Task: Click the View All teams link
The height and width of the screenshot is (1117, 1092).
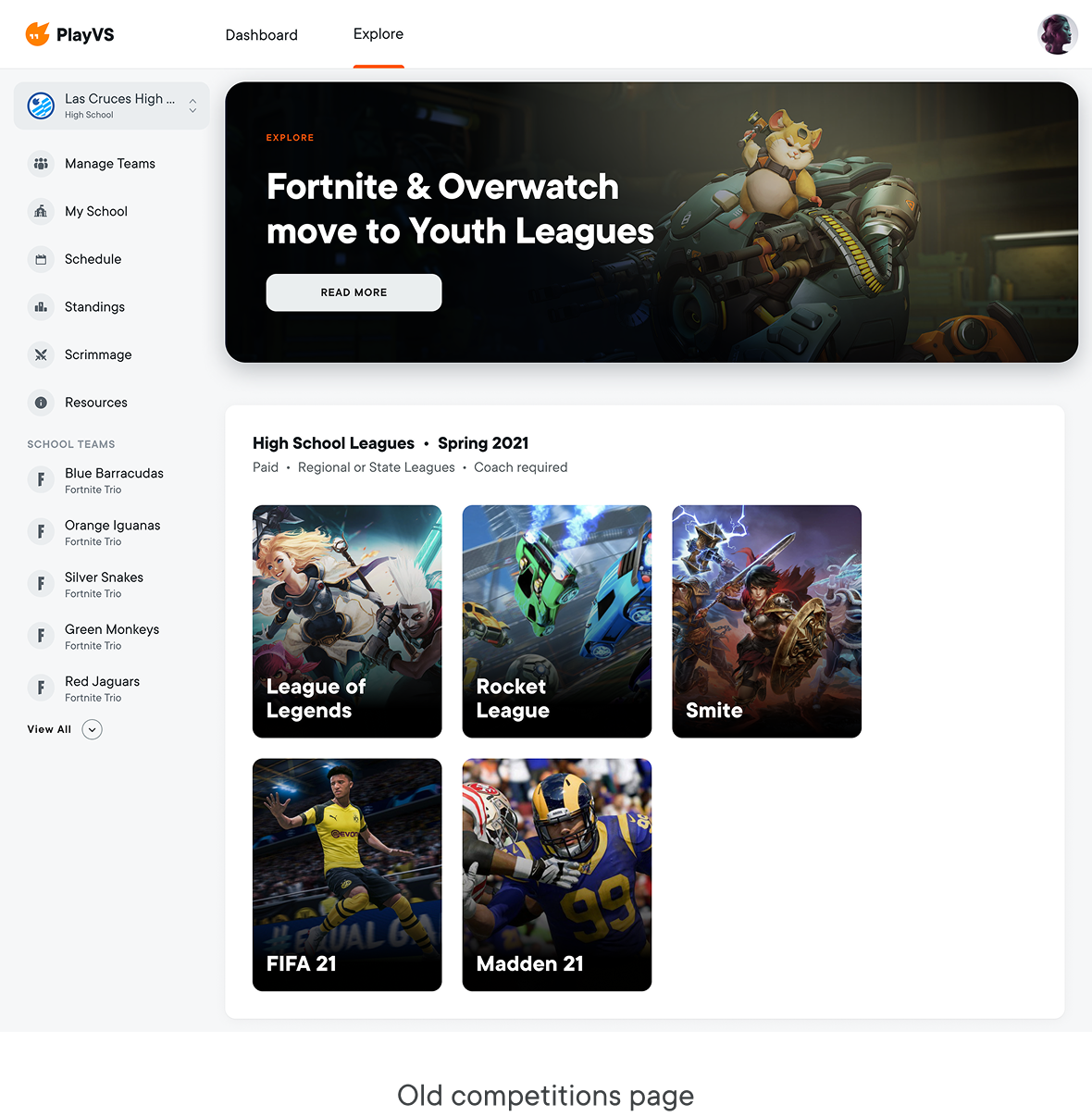Action: click(49, 729)
